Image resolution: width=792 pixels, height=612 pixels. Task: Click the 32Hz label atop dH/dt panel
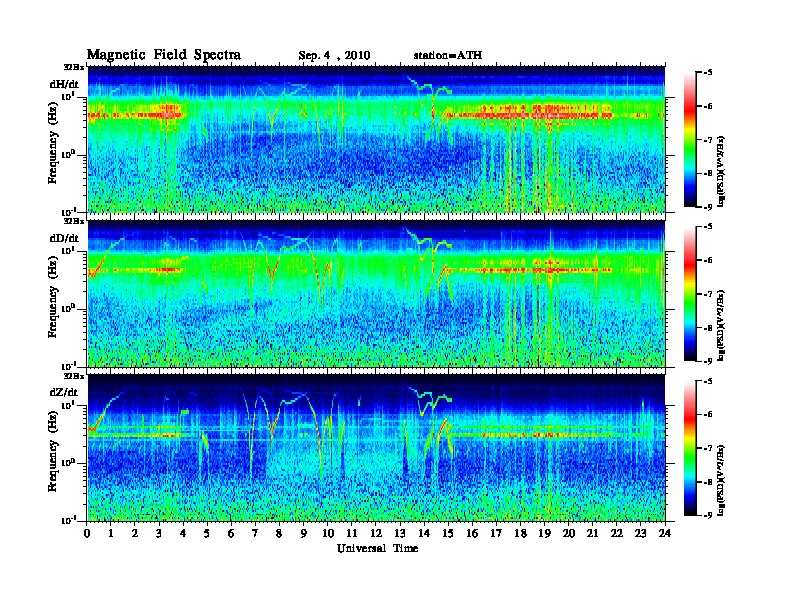click(74, 67)
